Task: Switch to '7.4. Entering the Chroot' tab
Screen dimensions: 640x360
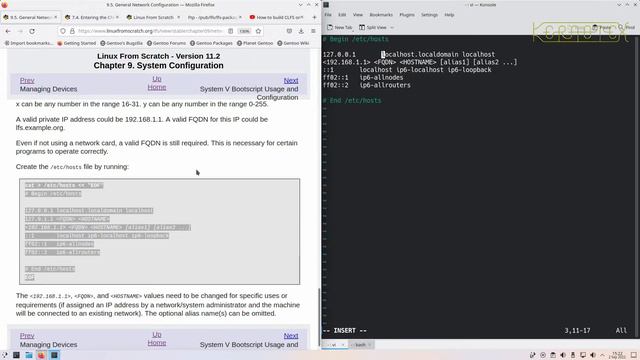Action: [x=91, y=17]
